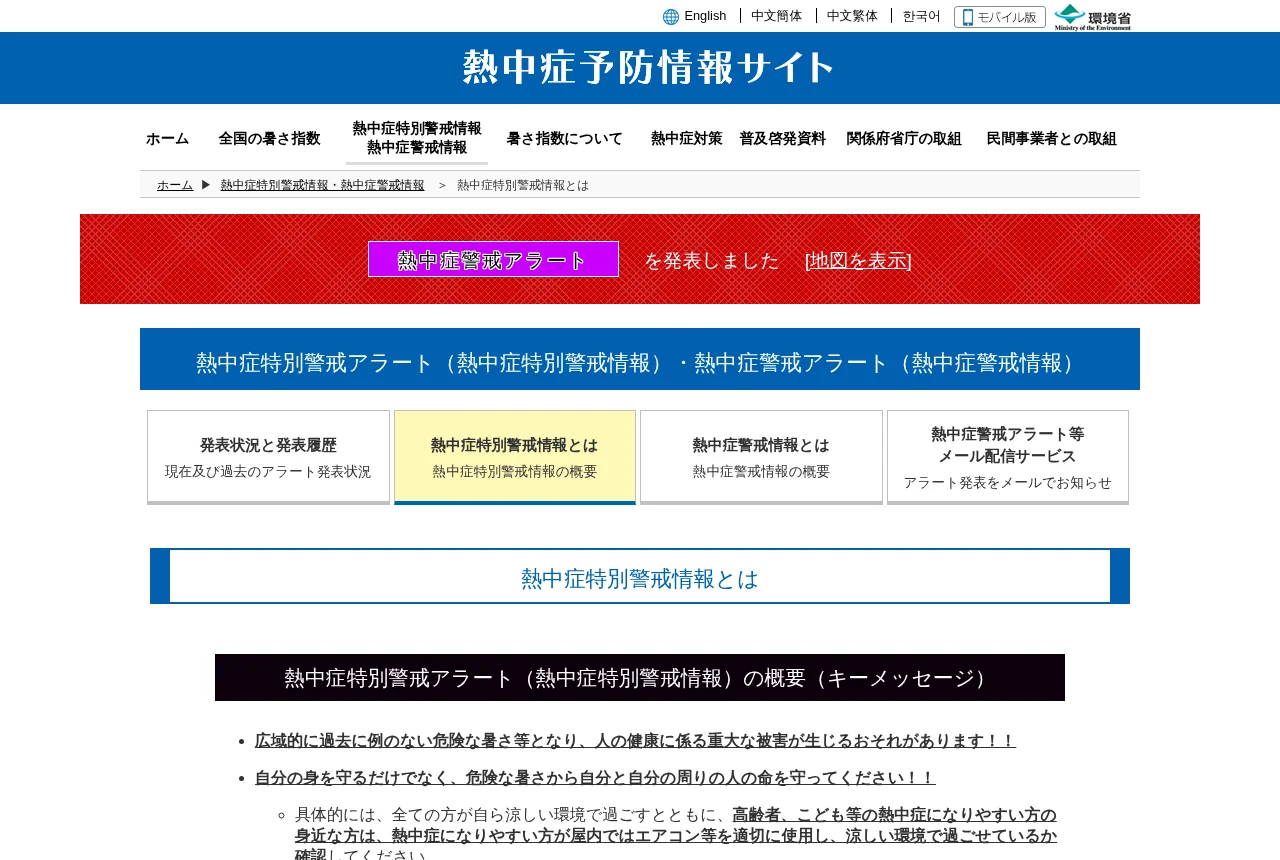Image resolution: width=1280 pixels, height=860 pixels.
Task: Open the ホーム menu item
Action: point(167,139)
